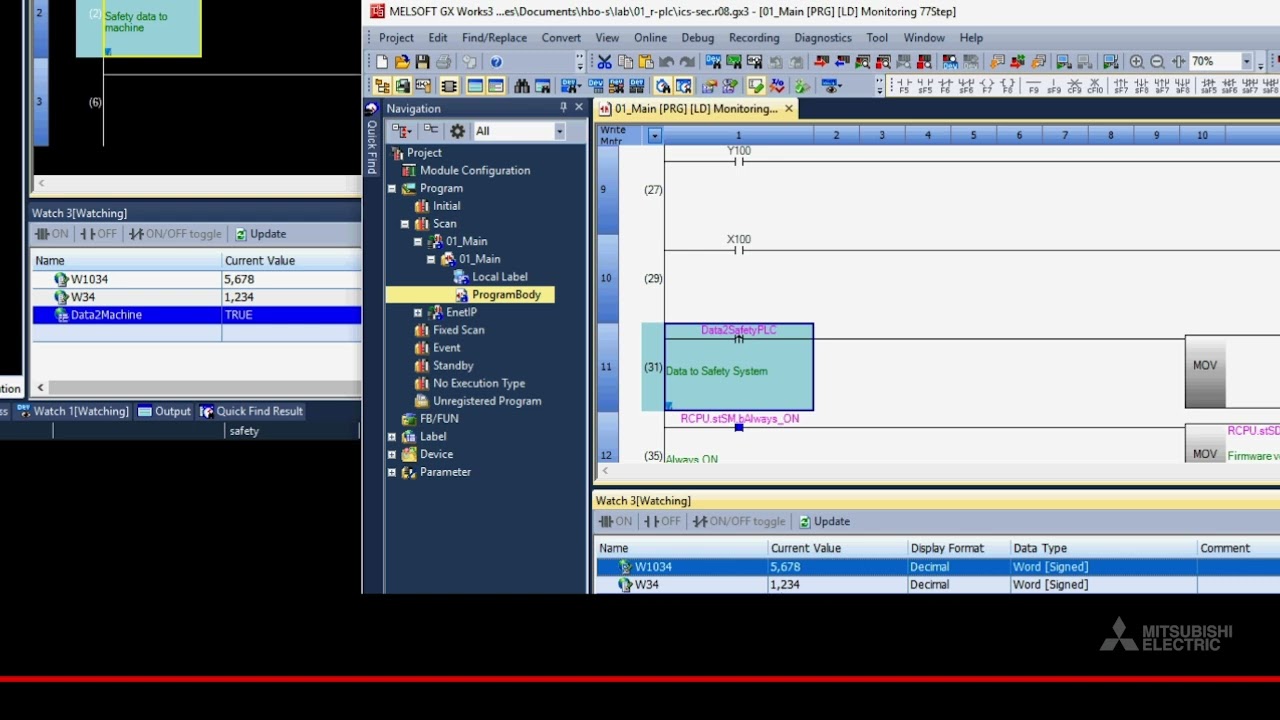Insert vertical line with the sF9 ladder icon

[1054, 86]
